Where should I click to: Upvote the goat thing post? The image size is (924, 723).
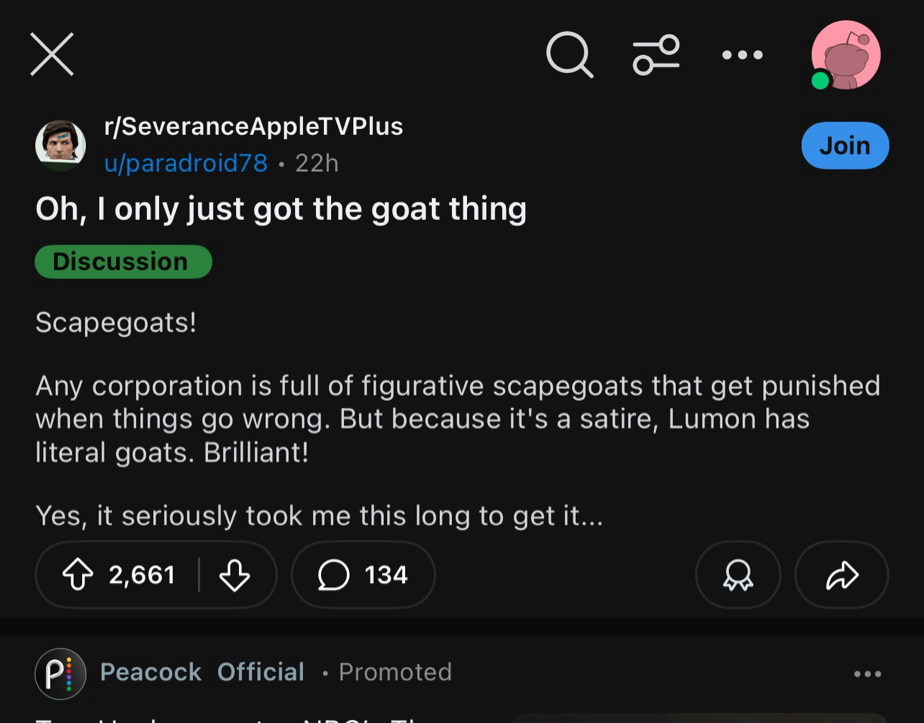pyautogui.click(x=77, y=575)
